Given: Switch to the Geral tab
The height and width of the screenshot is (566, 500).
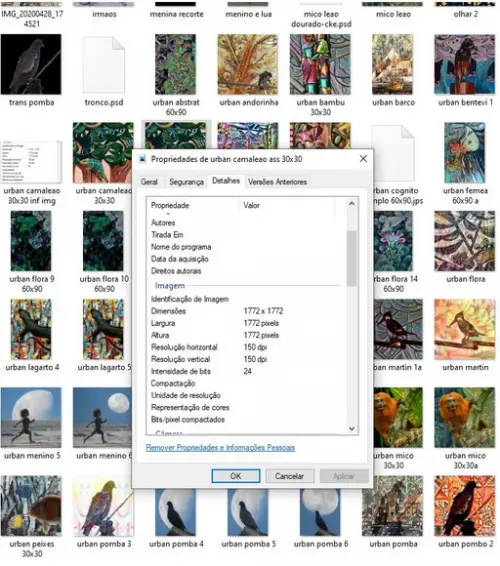Looking at the screenshot, I should pyautogui.click(x=149, y=182).
